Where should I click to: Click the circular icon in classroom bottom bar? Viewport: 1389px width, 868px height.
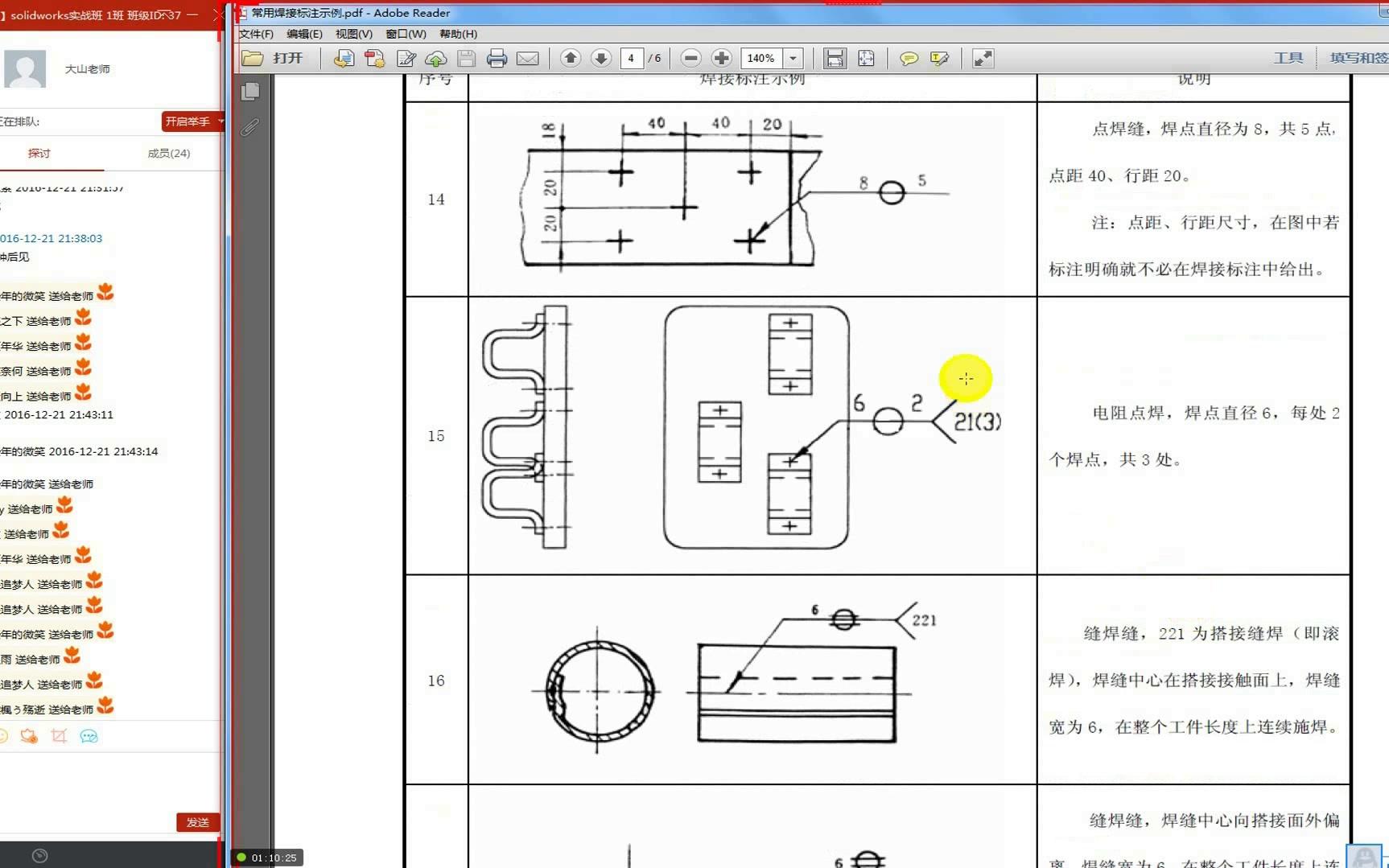tap(40, 856)
